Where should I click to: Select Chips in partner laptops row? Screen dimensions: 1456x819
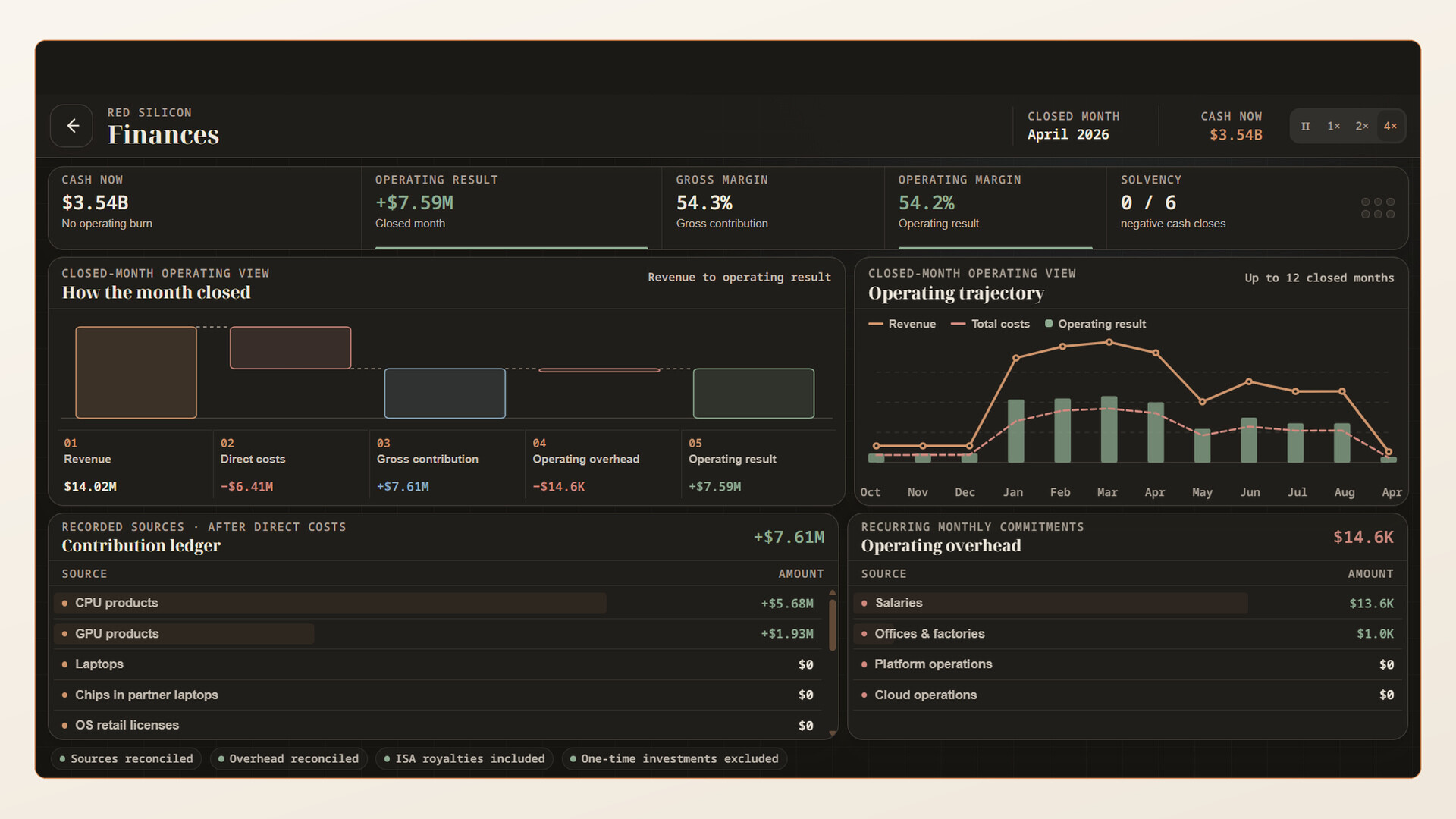click(438, 695)
